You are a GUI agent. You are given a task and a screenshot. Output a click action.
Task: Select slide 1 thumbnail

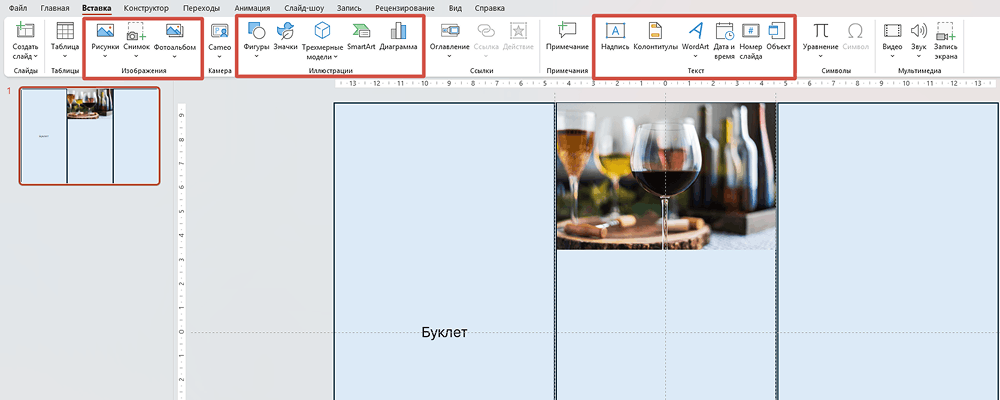coord(89,136)
